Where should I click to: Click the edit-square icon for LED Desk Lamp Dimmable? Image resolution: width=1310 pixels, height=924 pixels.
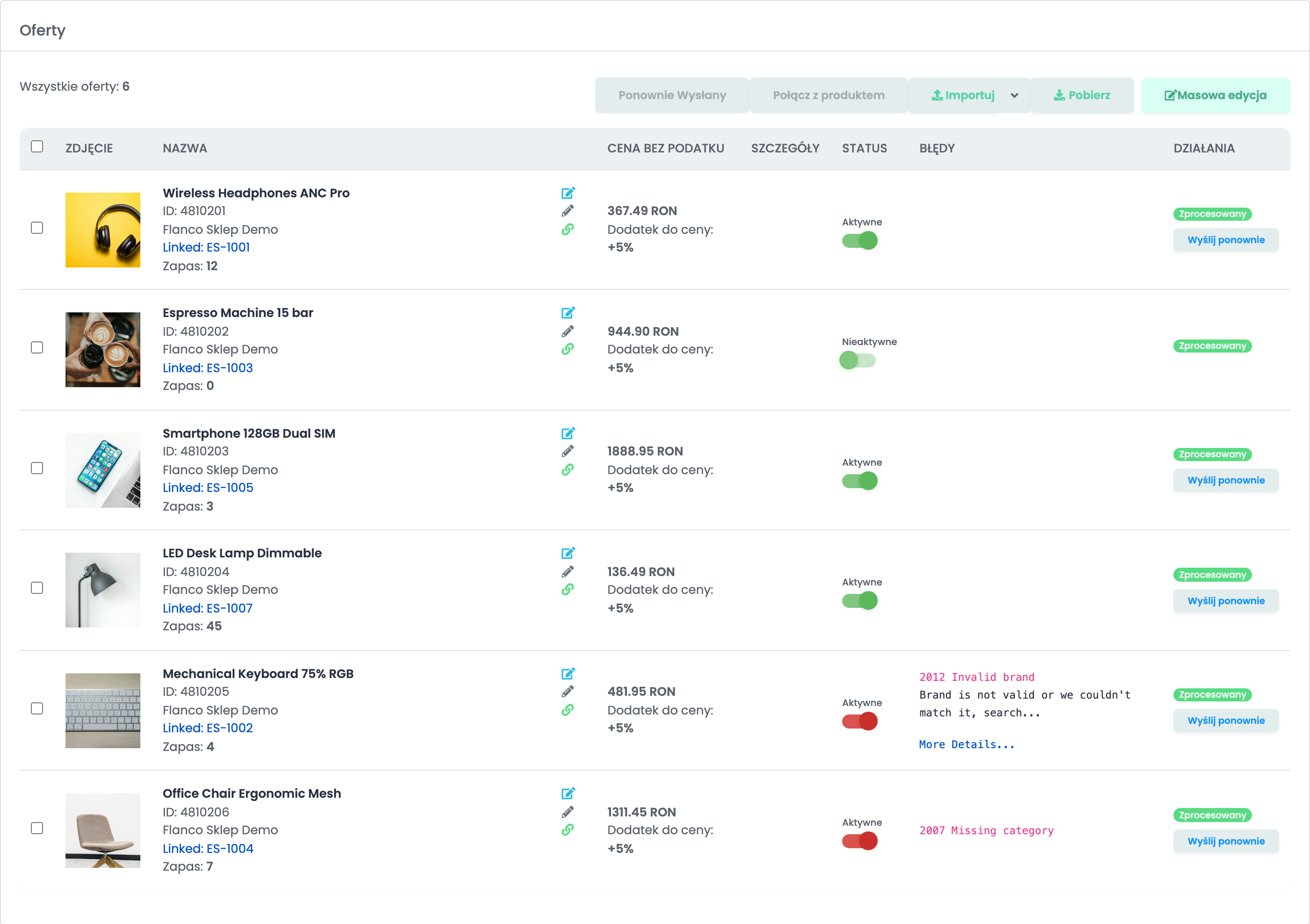[568, 553]
